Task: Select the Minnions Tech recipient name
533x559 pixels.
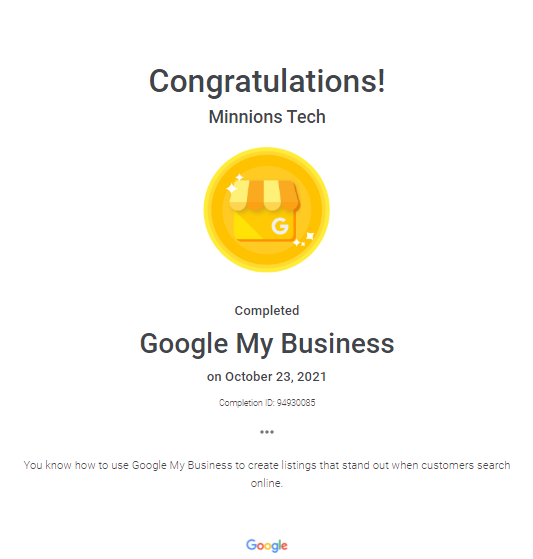Action: tap(267, 117)
